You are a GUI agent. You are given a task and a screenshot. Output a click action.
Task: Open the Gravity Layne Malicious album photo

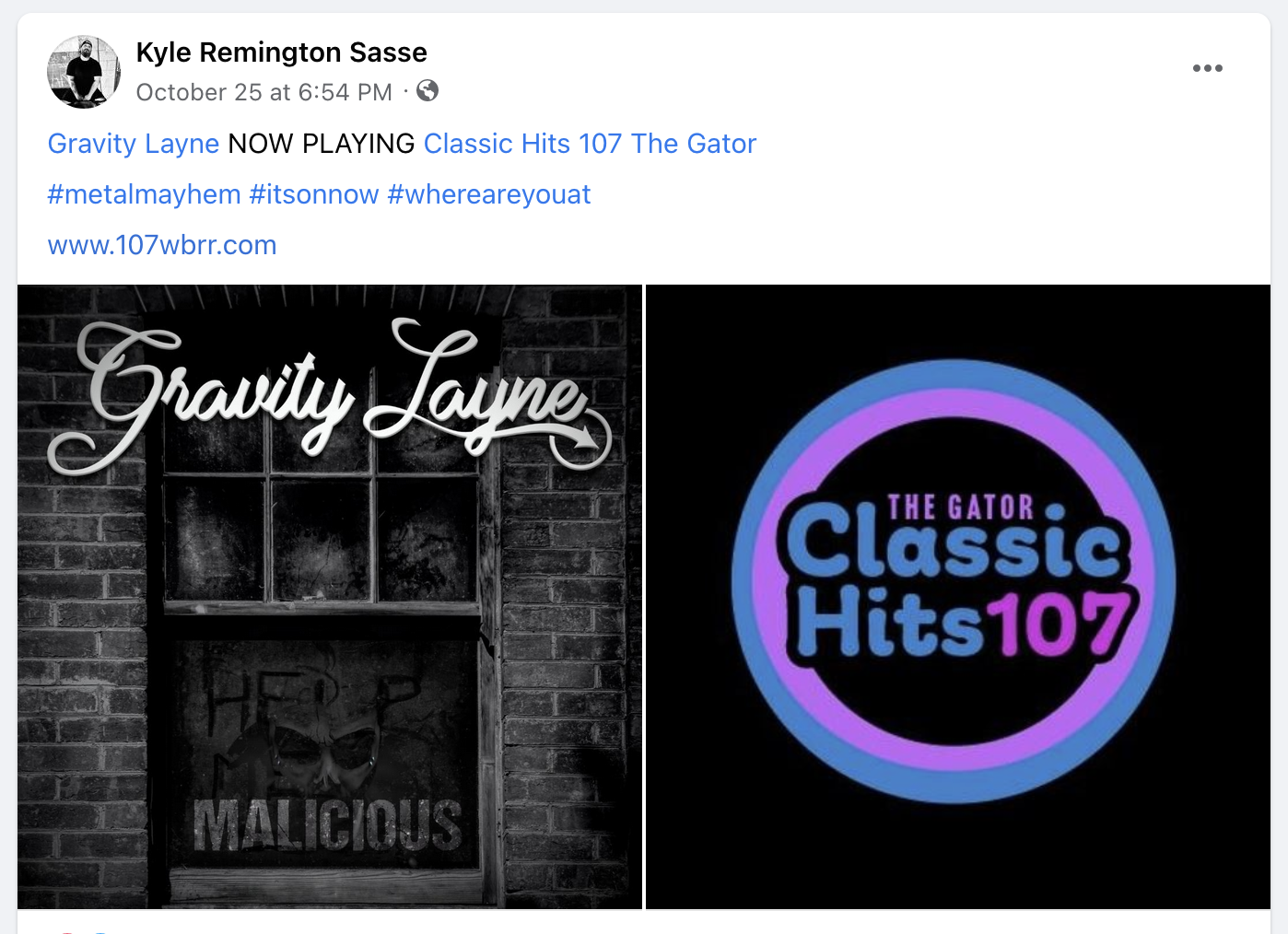[330, 597]
